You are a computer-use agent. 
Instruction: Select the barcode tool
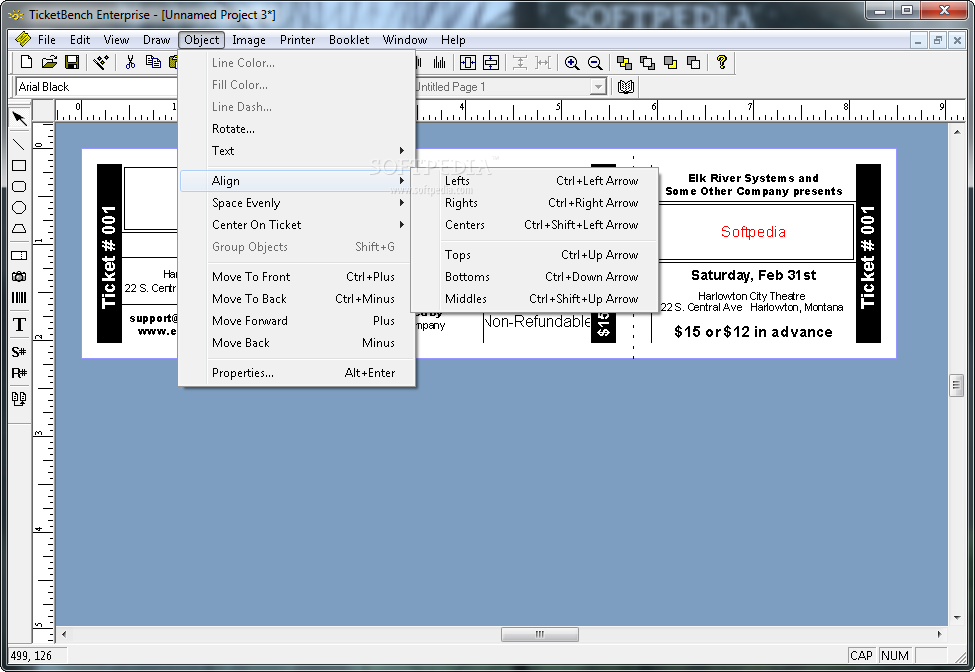point(19,297)
